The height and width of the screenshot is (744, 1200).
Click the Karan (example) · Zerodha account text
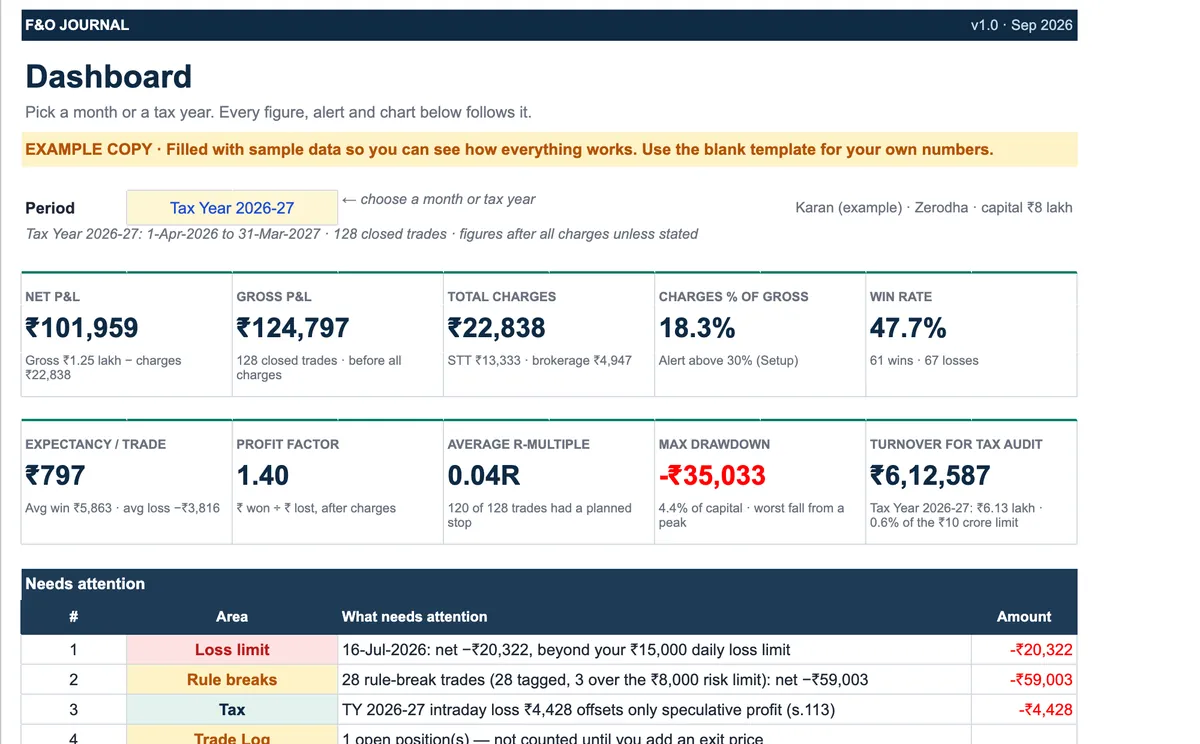point(934,207)
